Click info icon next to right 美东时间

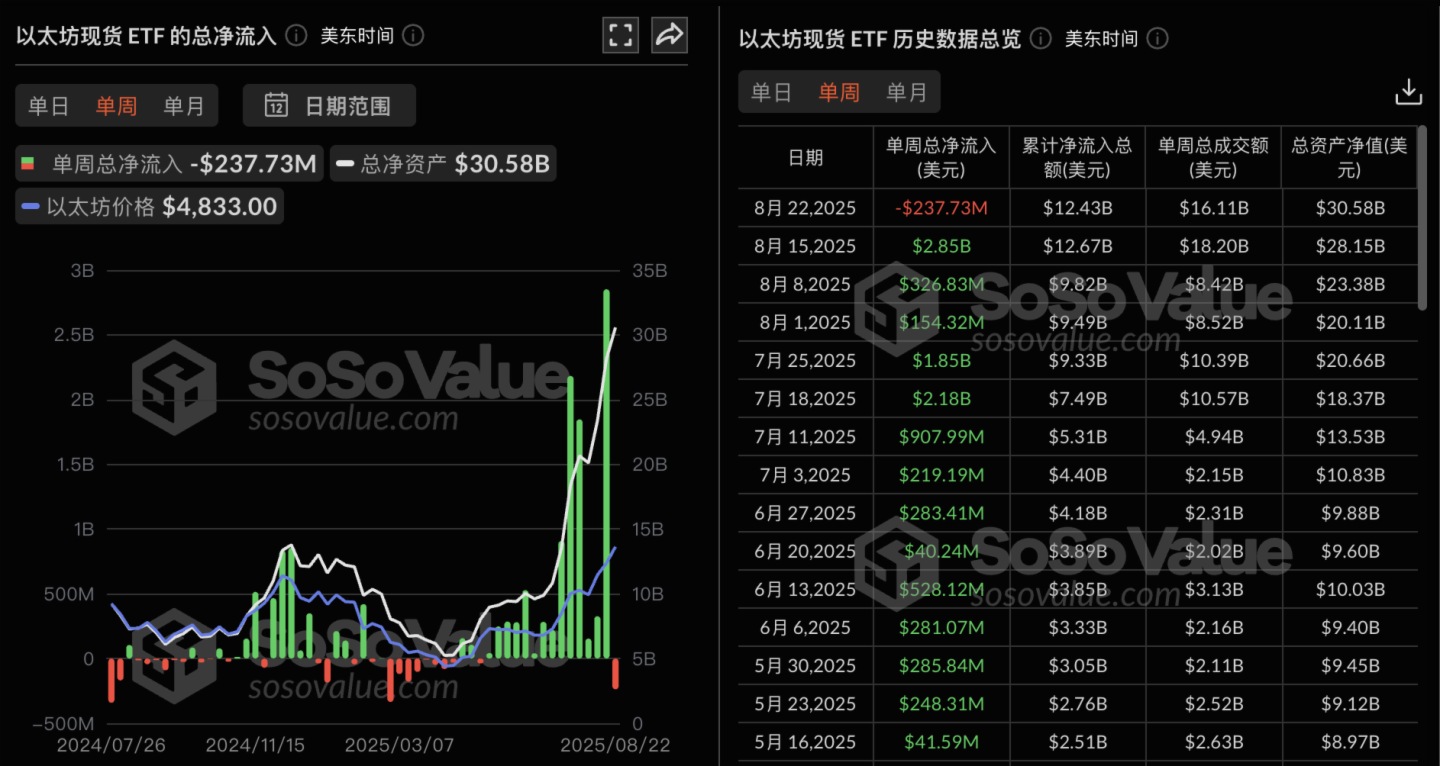(1158, 38)
